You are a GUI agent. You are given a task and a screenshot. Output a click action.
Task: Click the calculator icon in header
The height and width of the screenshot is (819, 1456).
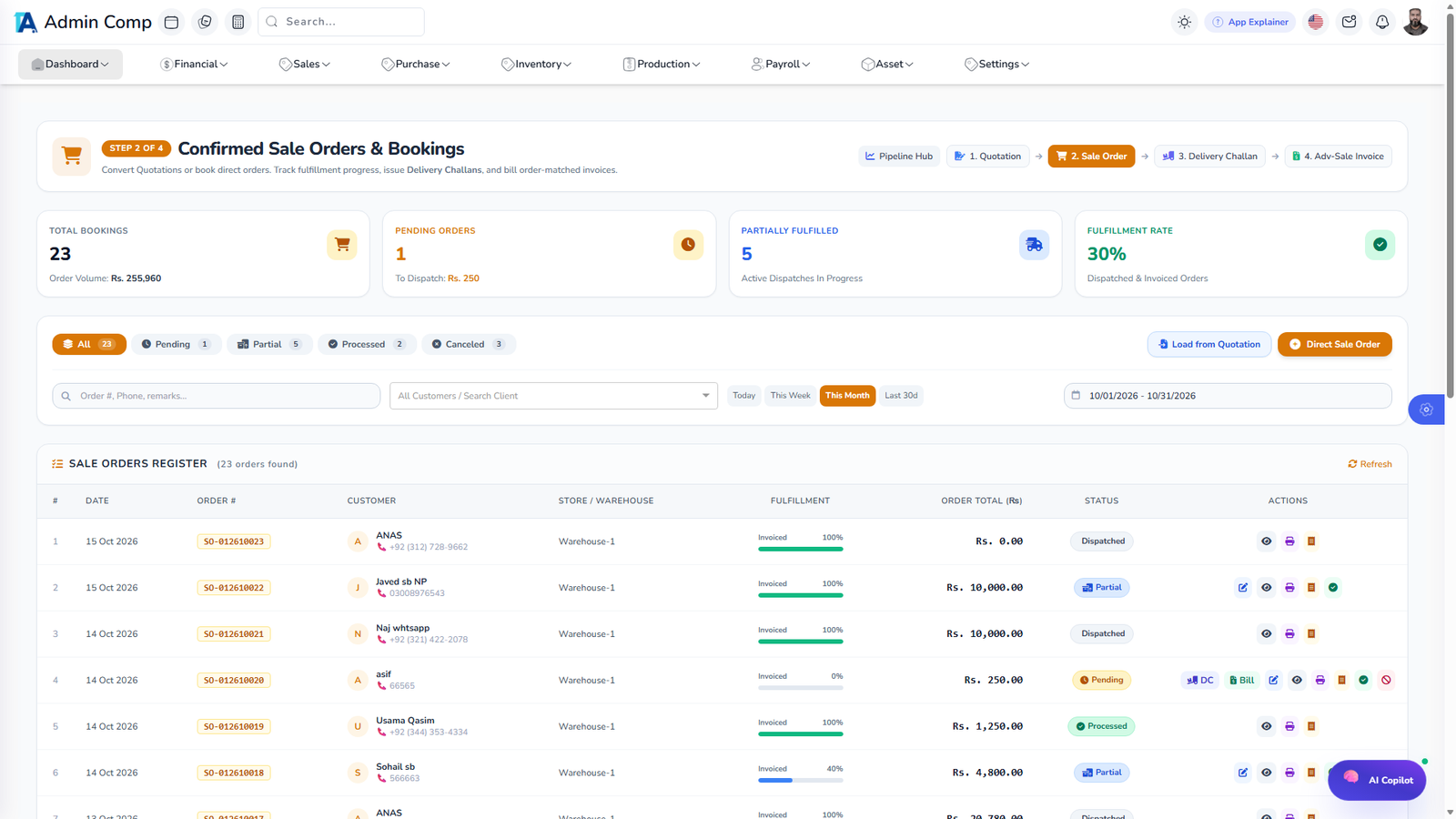[x=238, y=22]
